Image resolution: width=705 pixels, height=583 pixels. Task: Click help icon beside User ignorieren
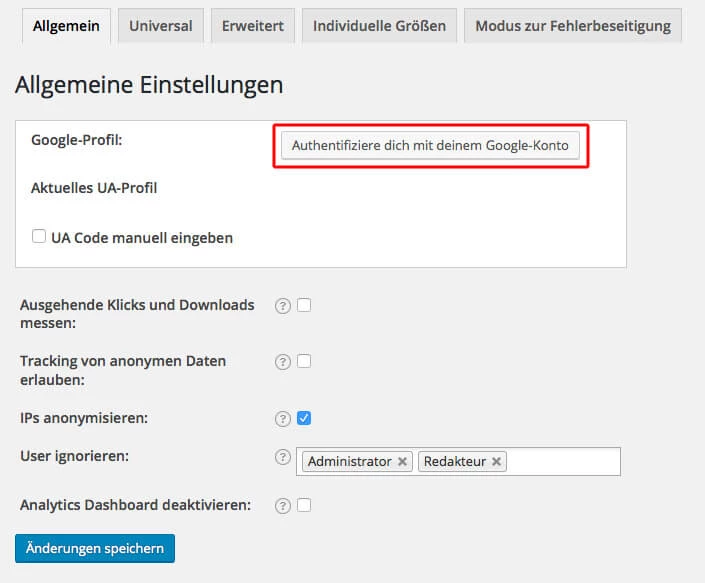pos(283,457)
